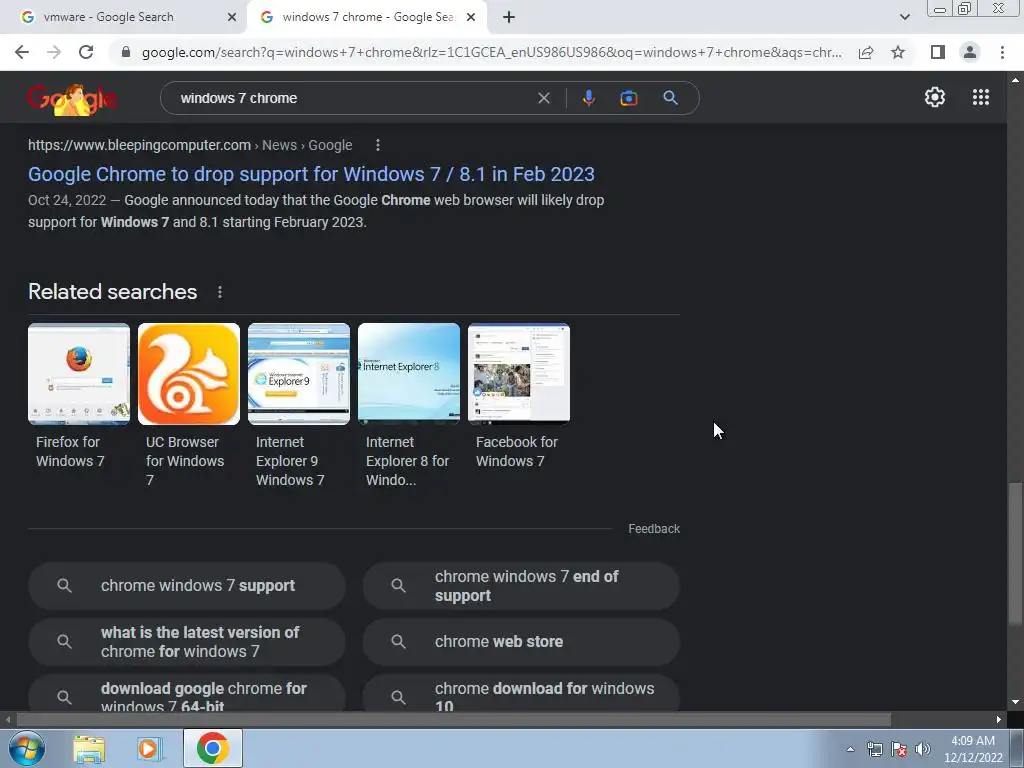
Task: Open the volume control tray icon
Action: tap(923, 749)
